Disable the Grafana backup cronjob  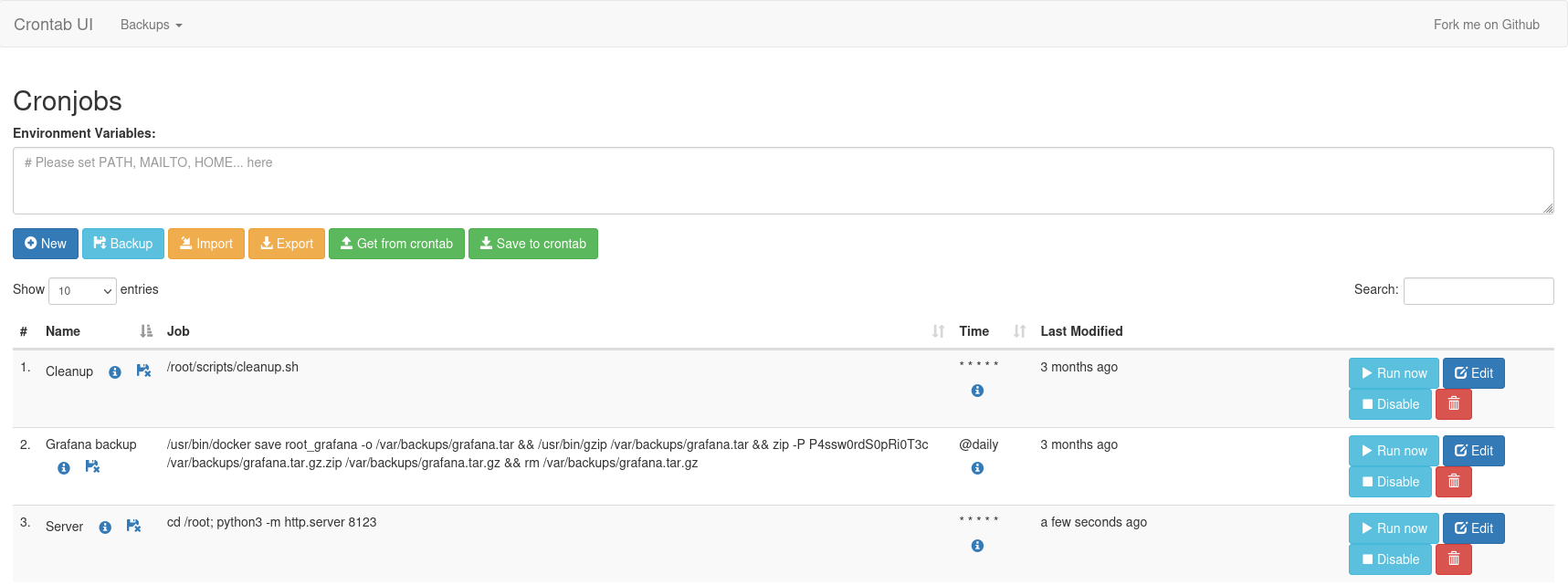(x=1389, y=482)
